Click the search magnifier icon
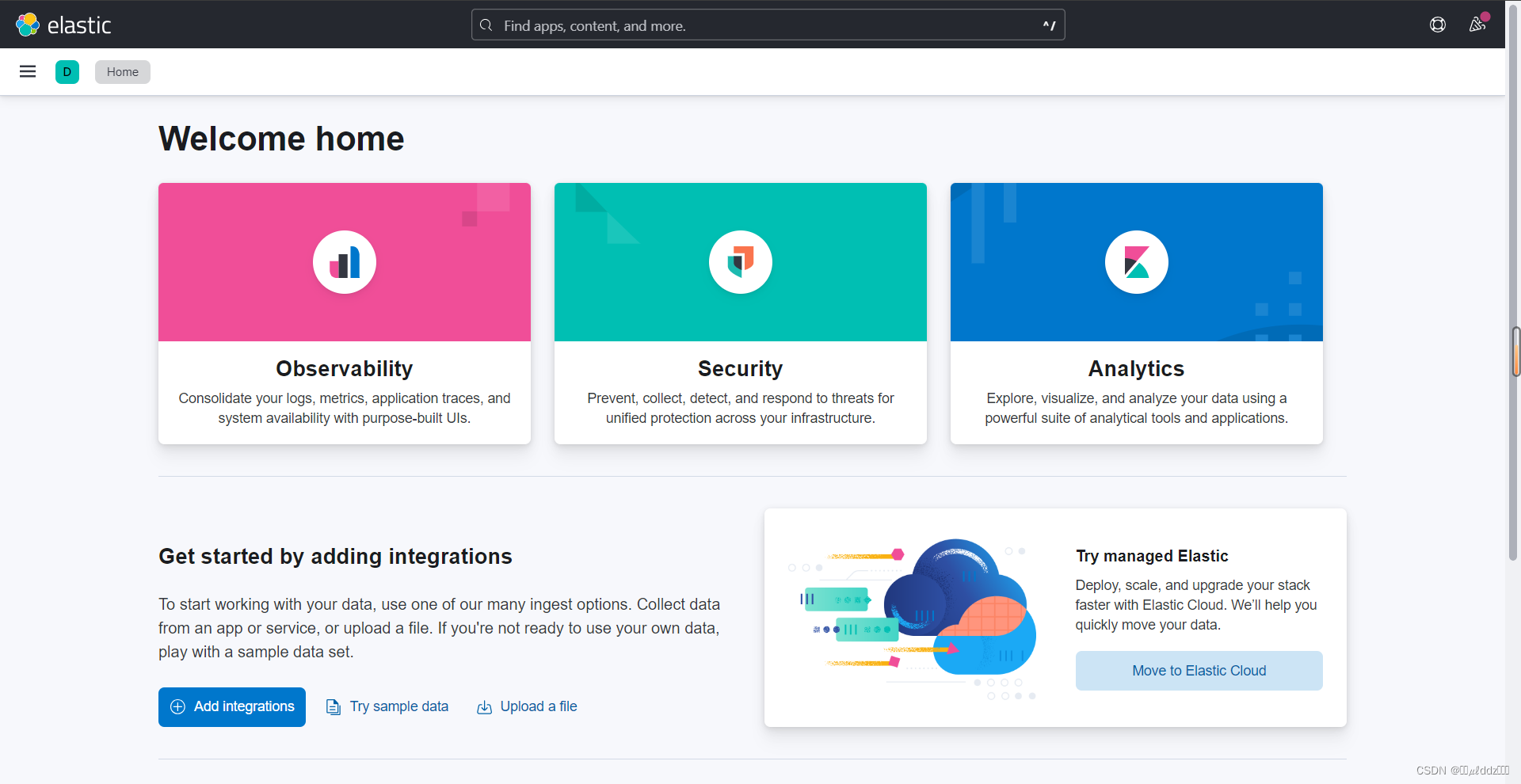 click(x=486, y=25)
